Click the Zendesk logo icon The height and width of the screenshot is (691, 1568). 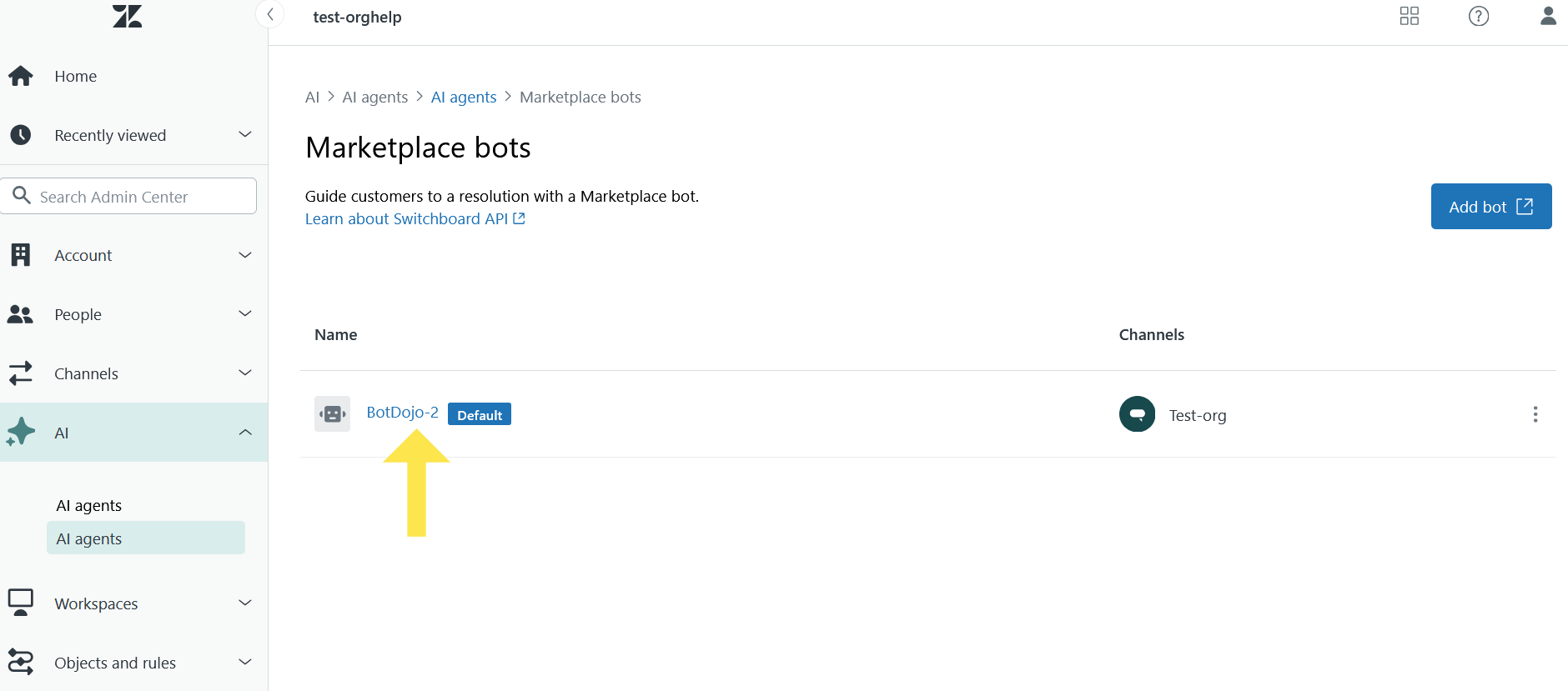pos(127,16)
